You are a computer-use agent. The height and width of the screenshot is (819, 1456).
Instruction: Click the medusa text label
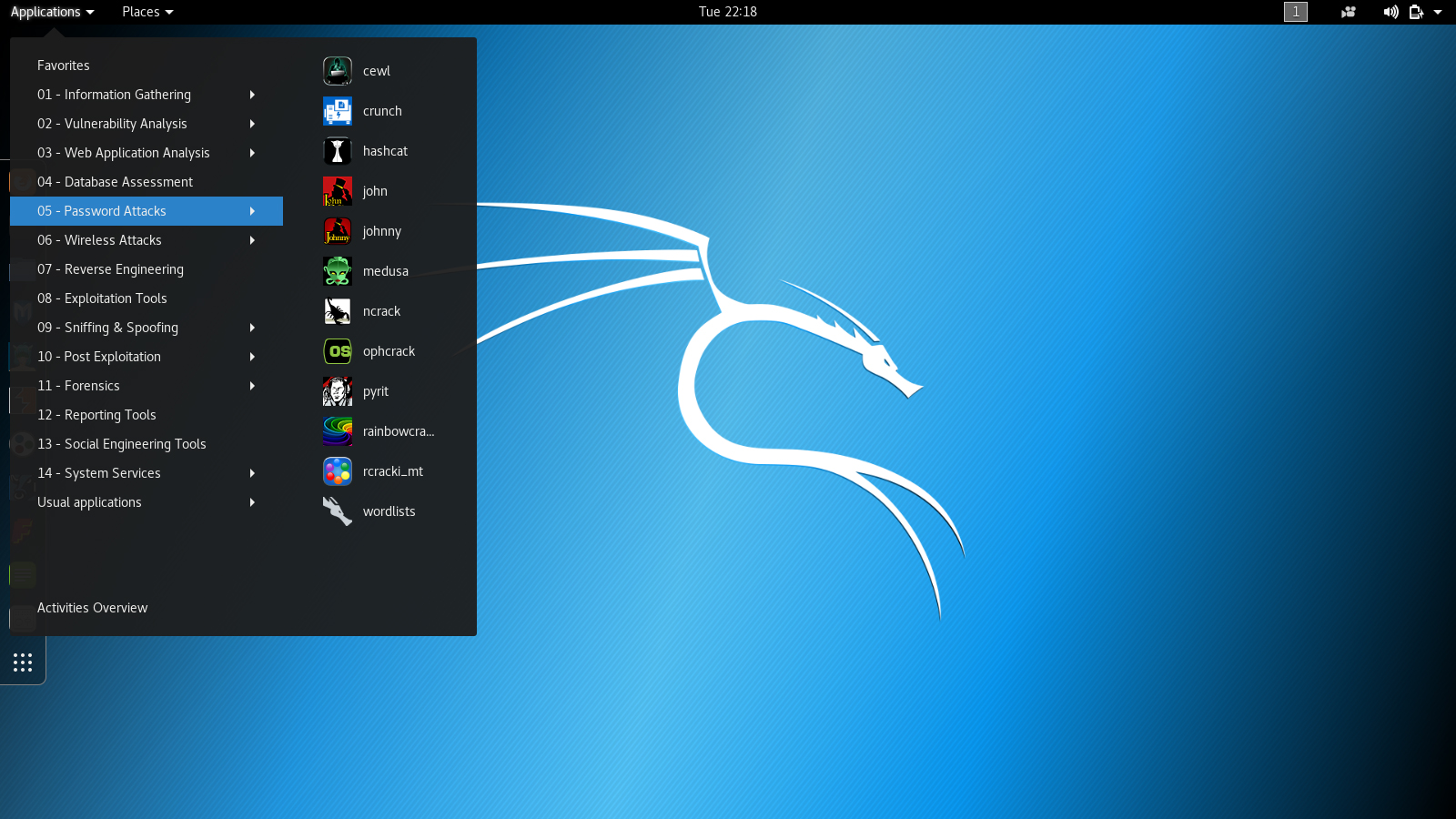(386, 271)
